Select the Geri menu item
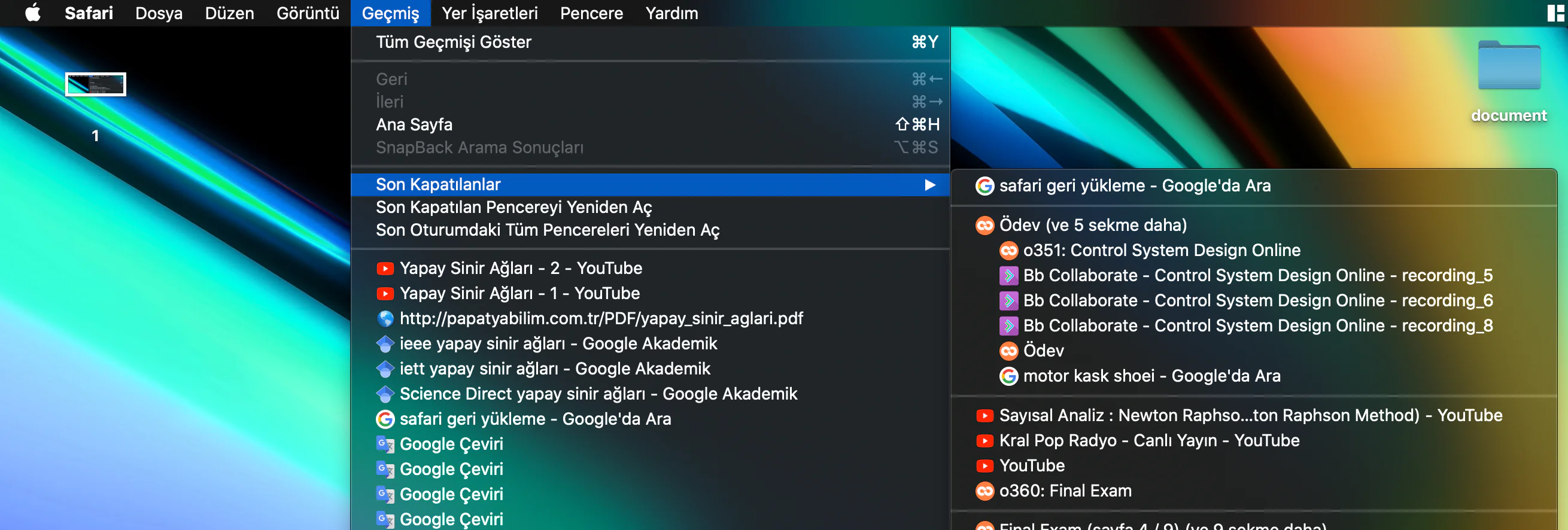Viewport: 1568px width, 530px height. [x=650, y=79]
